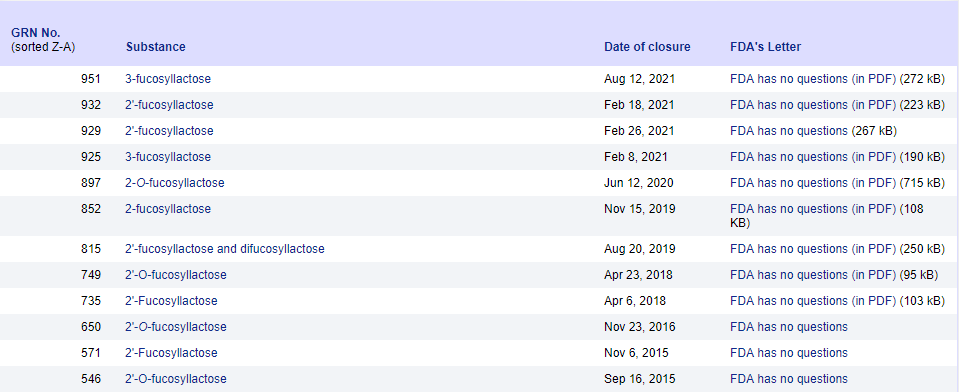Open 2'-Fucosyllactose substance for GRN 735
The height and width of the screenshot is (392, 959).
tap(171, 301)
